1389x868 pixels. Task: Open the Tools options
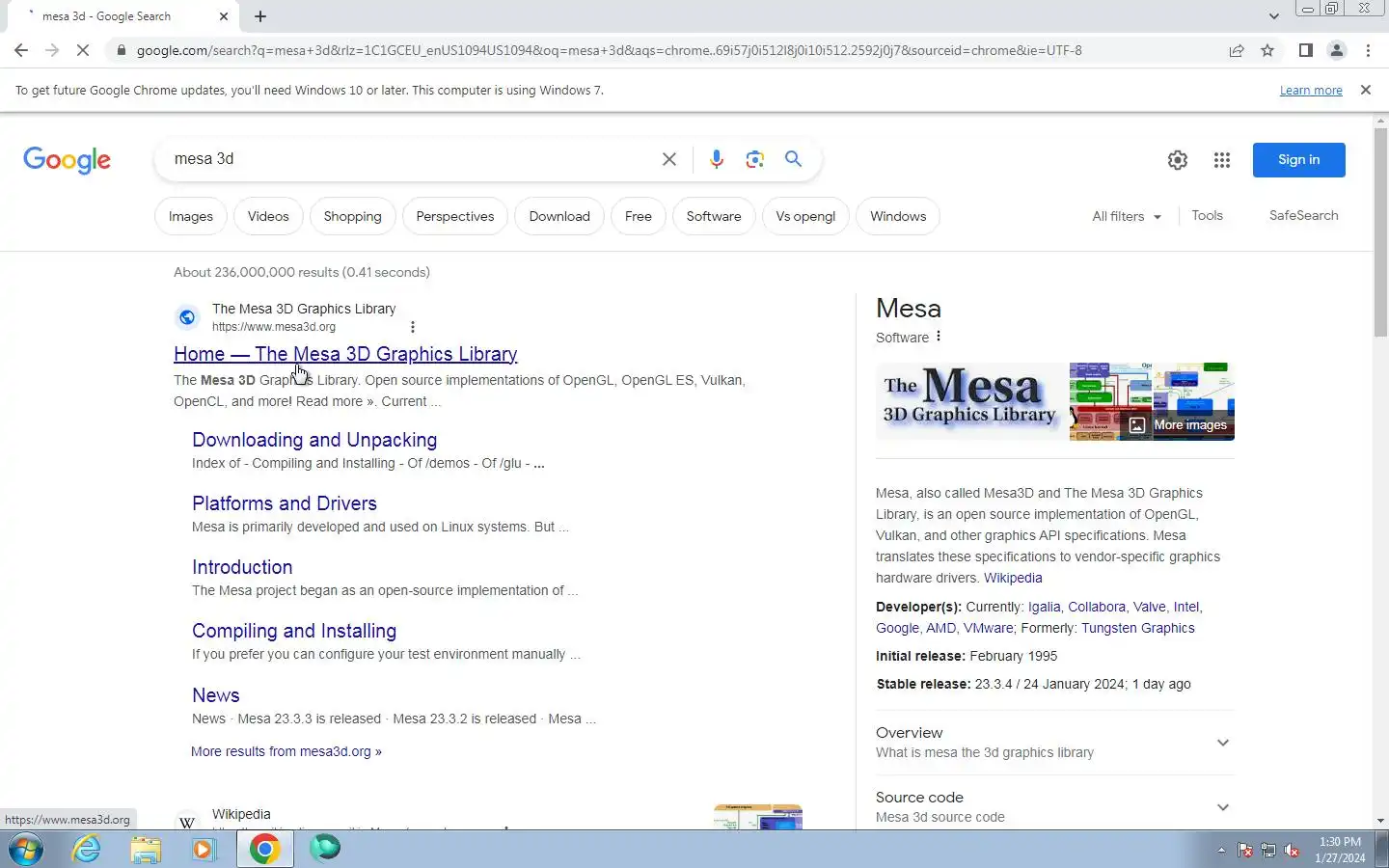(1207, 216)
